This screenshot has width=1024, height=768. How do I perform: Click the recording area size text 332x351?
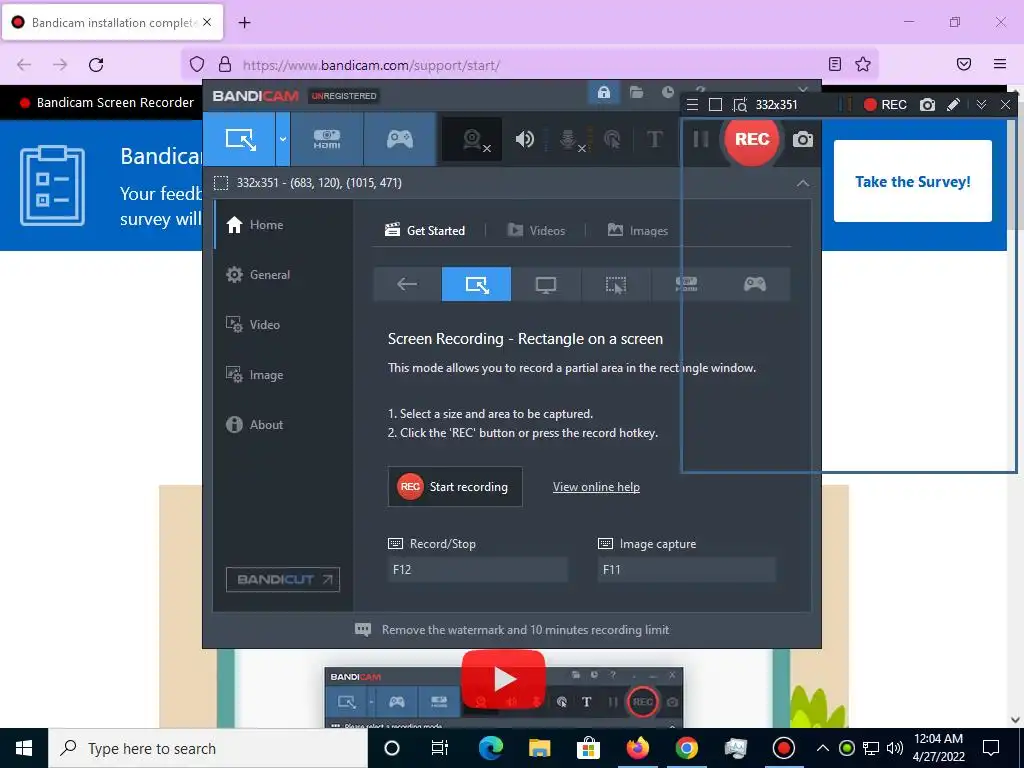click(x=319, y=183)
